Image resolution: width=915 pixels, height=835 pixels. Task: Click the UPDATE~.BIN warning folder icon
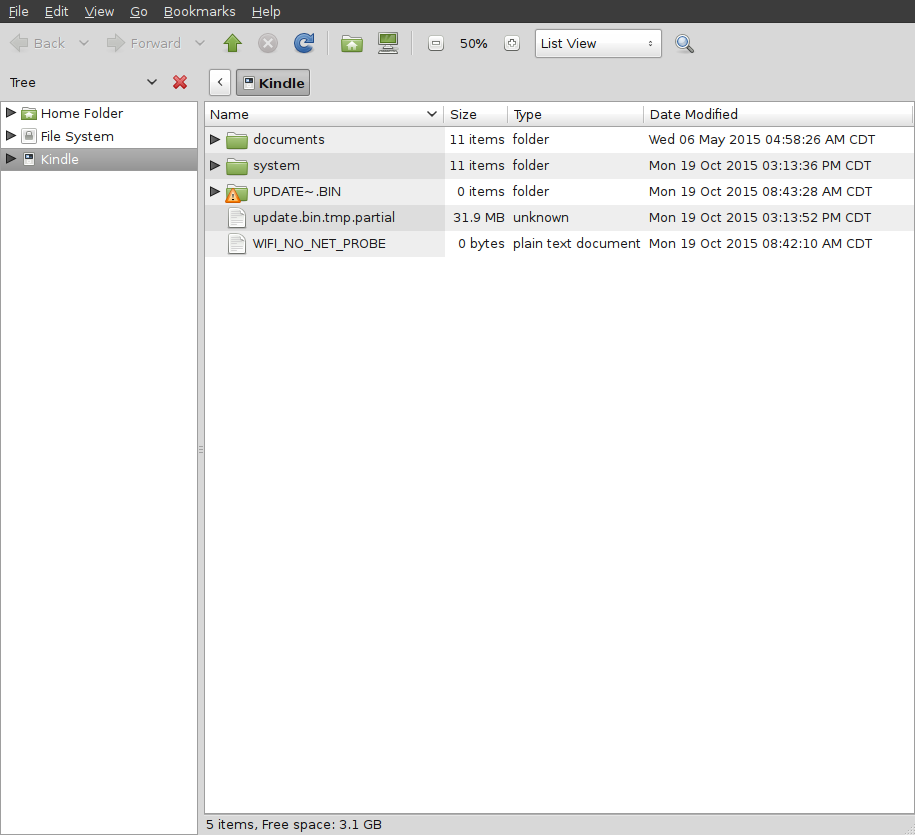coord(237,193)
